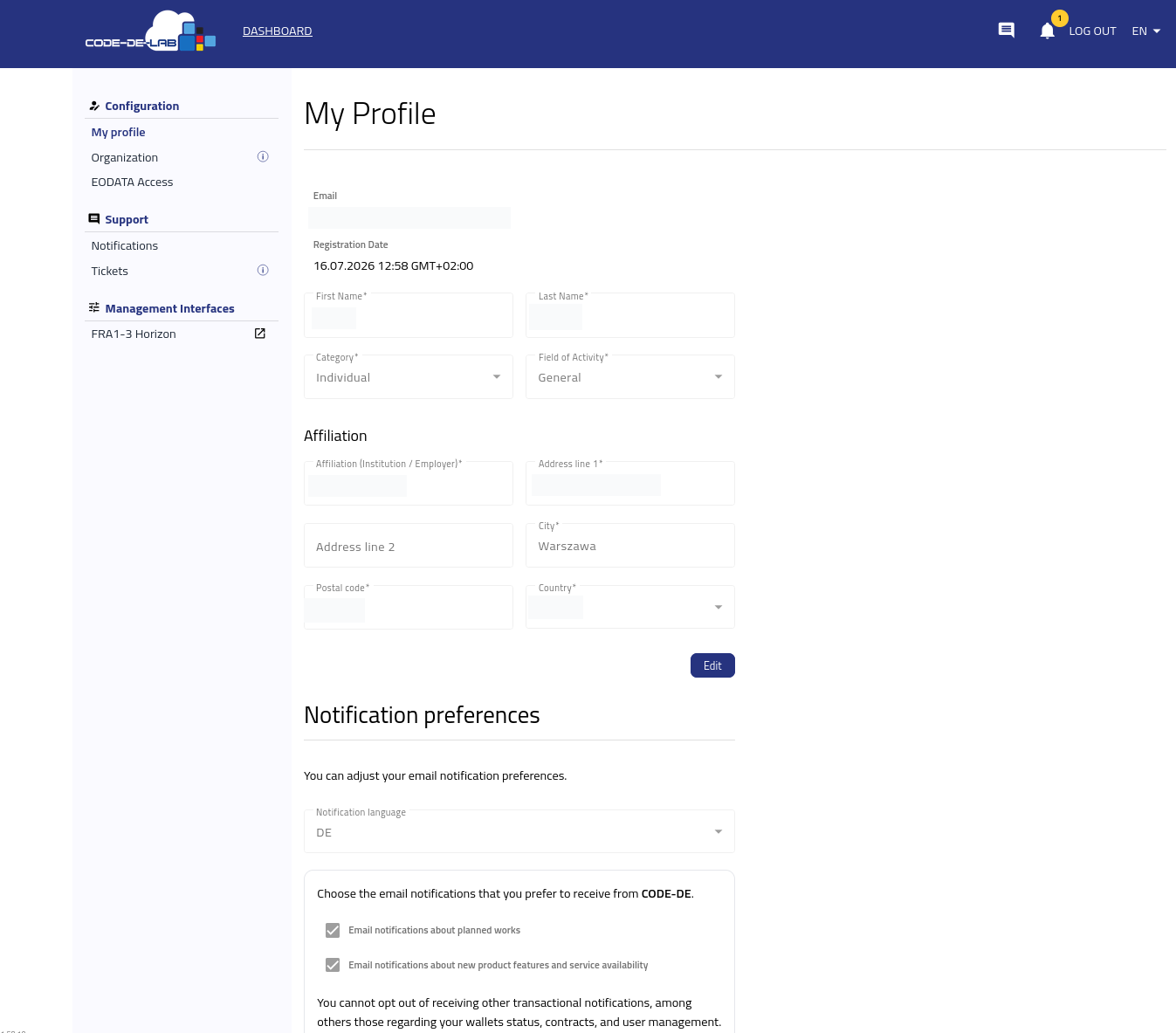Click the Edit button
The height and width of the screenshot is (1033, 1176).
(x=712, y=665)
